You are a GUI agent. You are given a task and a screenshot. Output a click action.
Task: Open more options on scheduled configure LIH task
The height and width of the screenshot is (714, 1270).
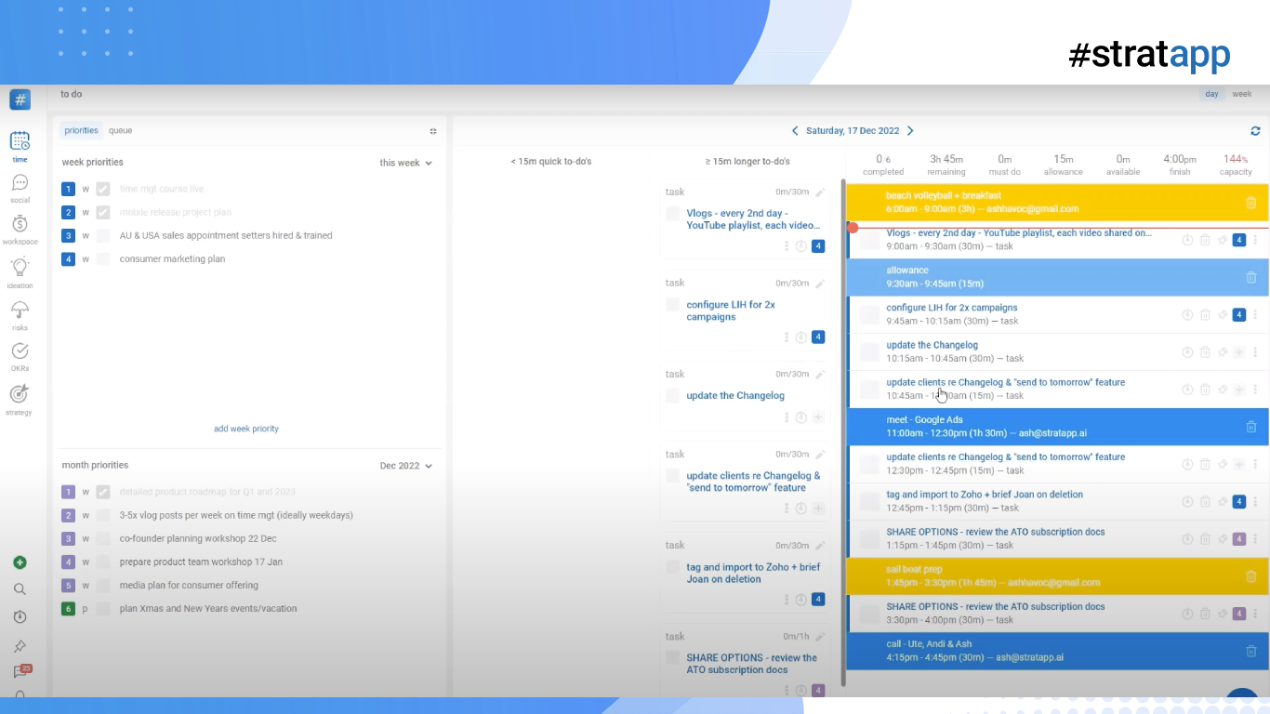coord(1255,315)
